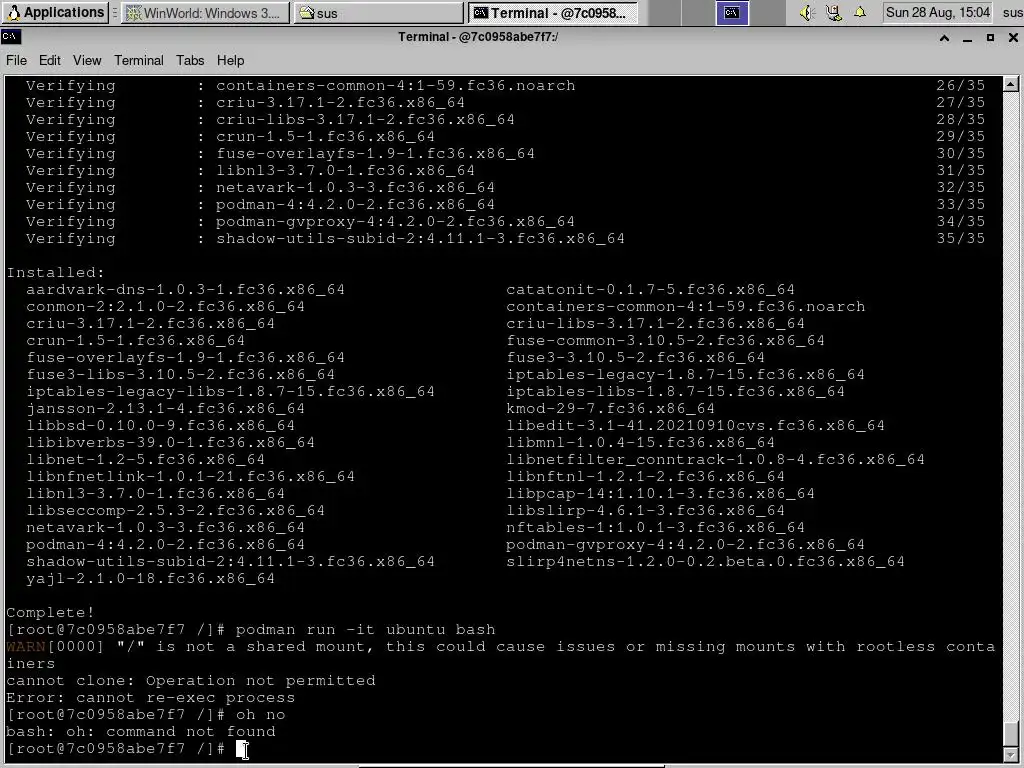The image size is (1024, 768).
Task: Open the Applications menu in the panel
Action: pyautogui.click(x=55, y=12)
